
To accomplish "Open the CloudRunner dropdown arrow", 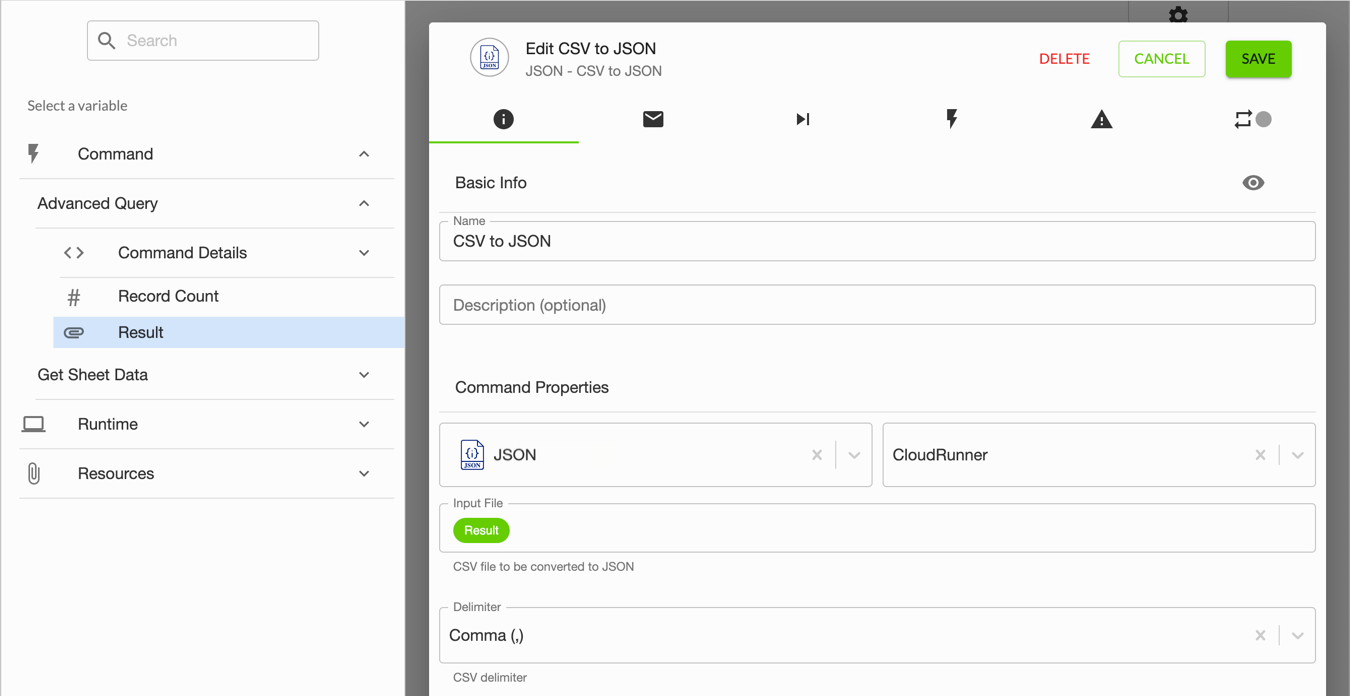I will (x=1297, y=455).
